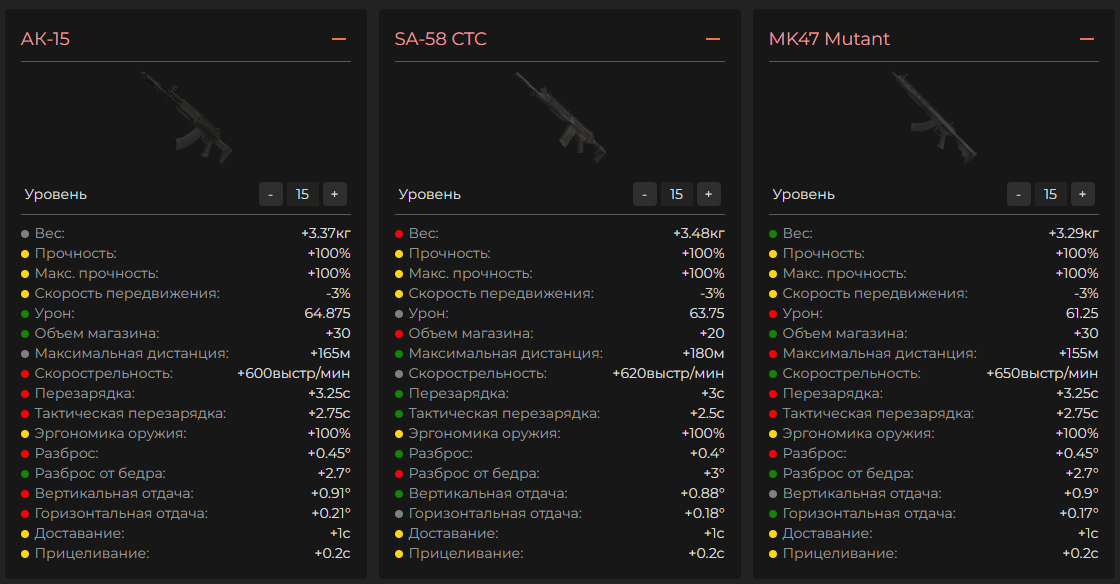Click the "Скорострельность:" label in AK-15 card

[104, 373]
